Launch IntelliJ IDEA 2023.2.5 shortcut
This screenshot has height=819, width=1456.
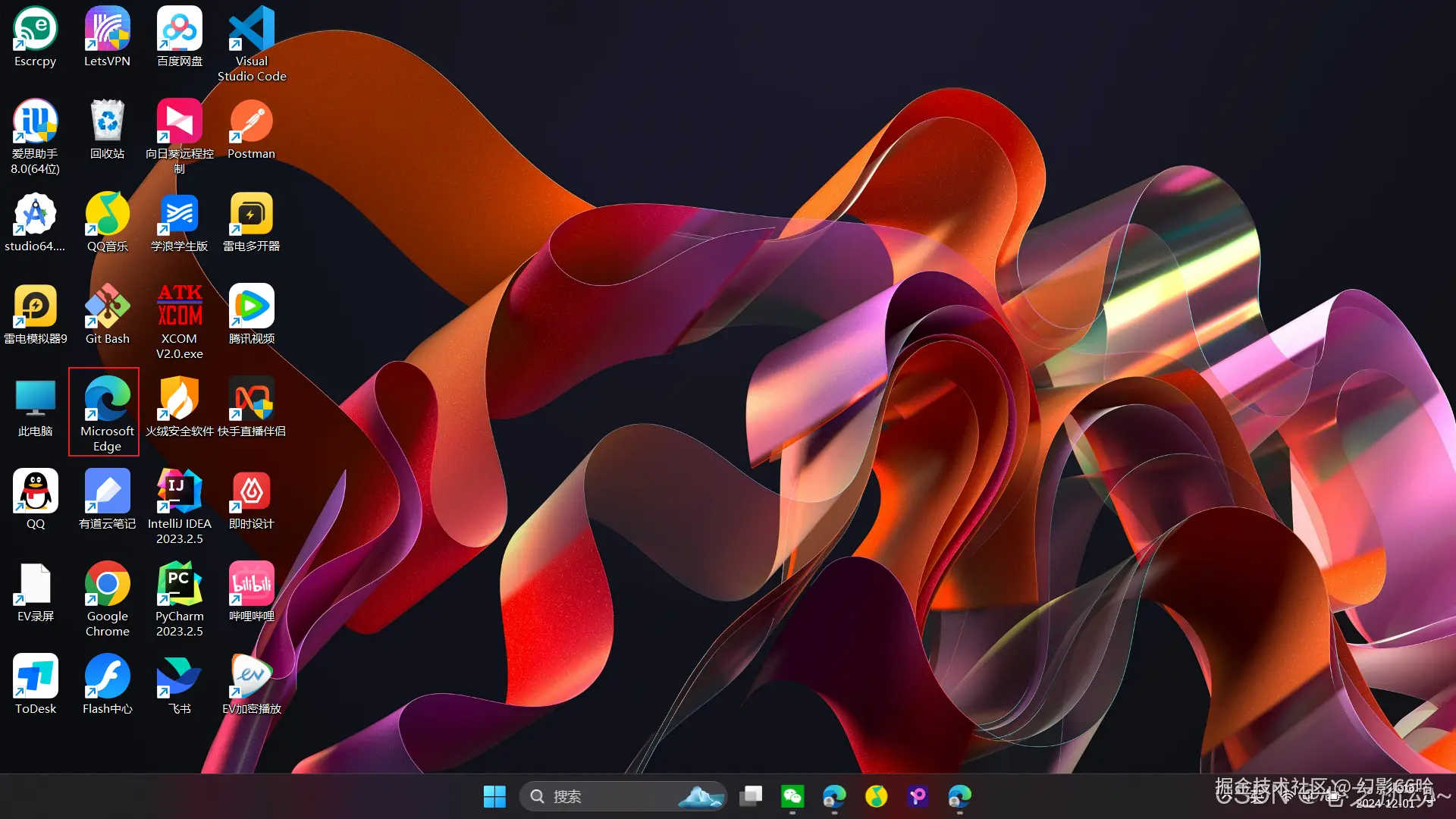pos(179,492)
